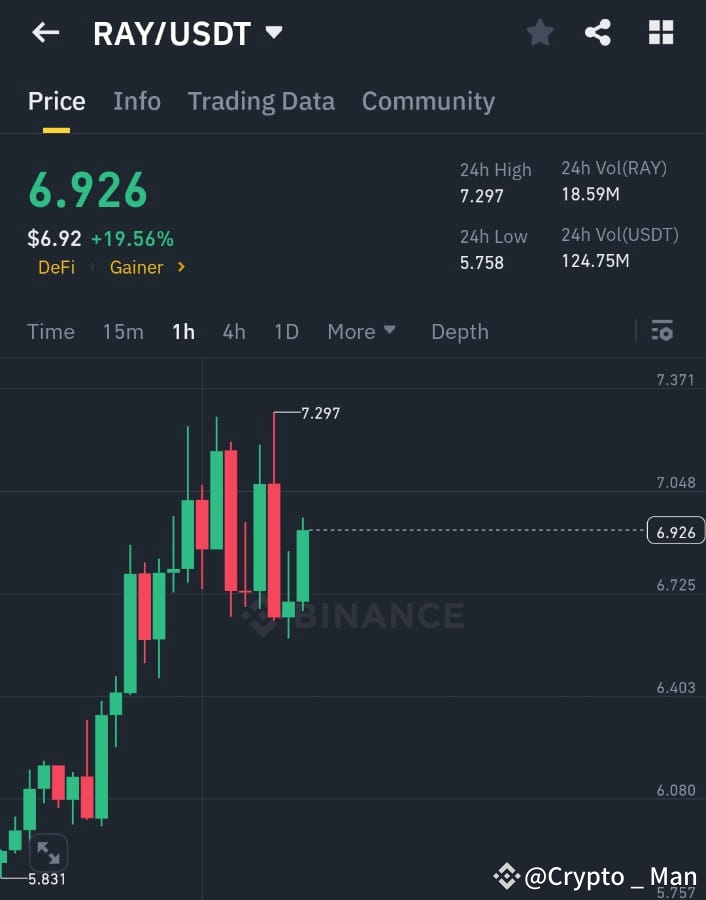Expand the More timeframes dropdown
706x900 pixels.
tap(362, 331)
